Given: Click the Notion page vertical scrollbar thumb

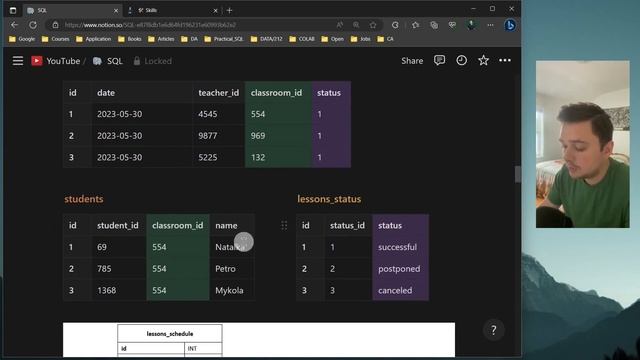Looking at the screenshot, I should pyautogui.click(x=518, y=174).
